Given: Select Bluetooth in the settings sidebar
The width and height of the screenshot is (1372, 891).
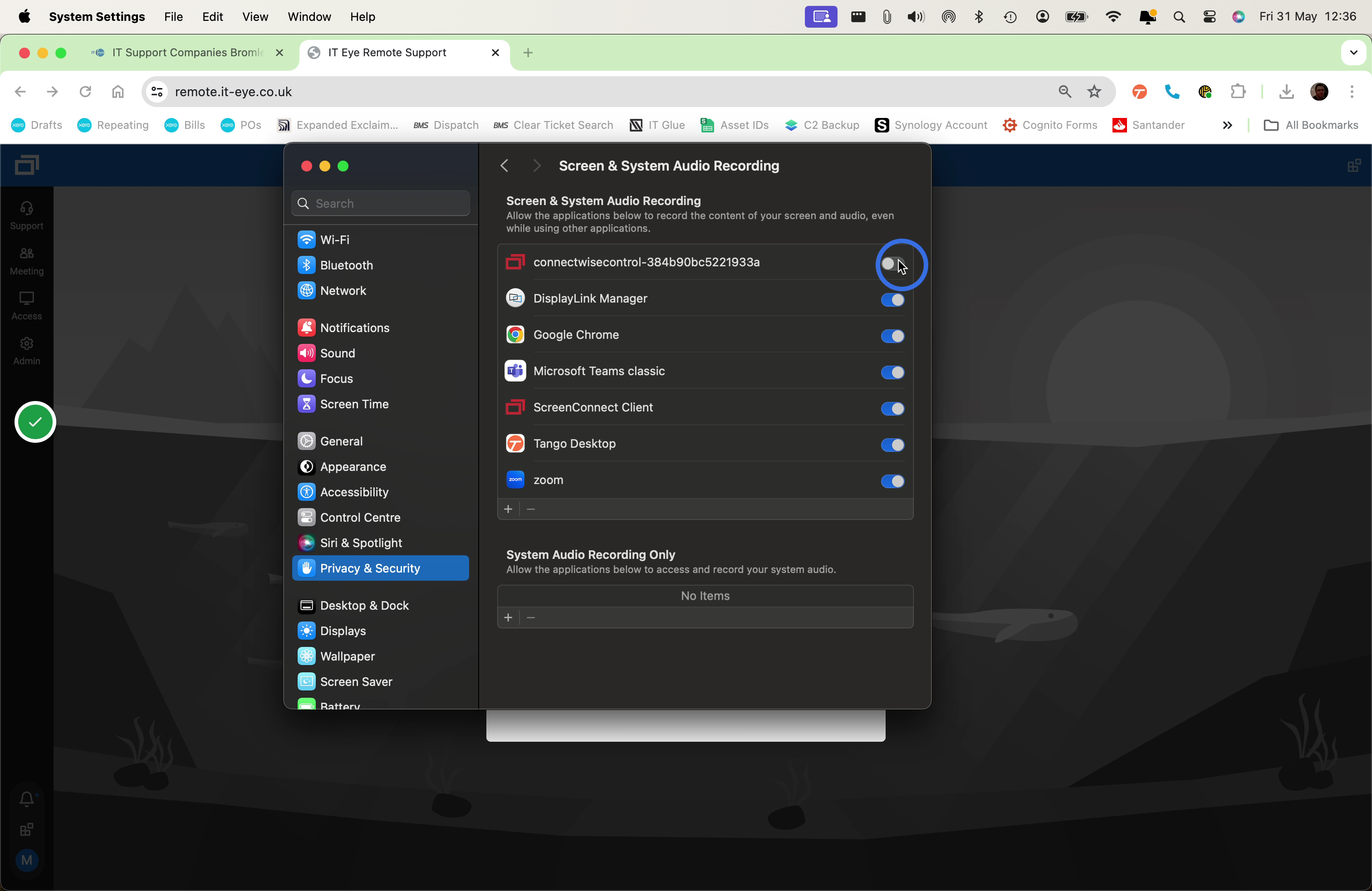Looking at the screenshot, I should point(381,265).
